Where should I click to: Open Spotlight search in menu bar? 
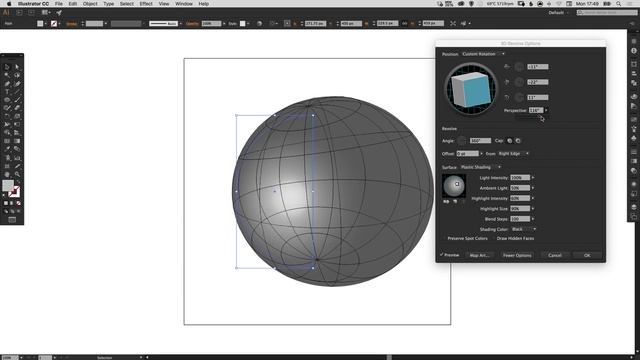(619, 4)
